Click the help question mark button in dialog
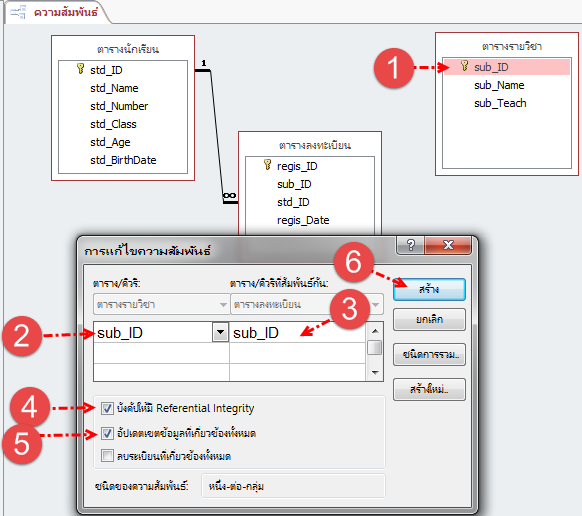The image size is (582, 516). click(411, 245)
